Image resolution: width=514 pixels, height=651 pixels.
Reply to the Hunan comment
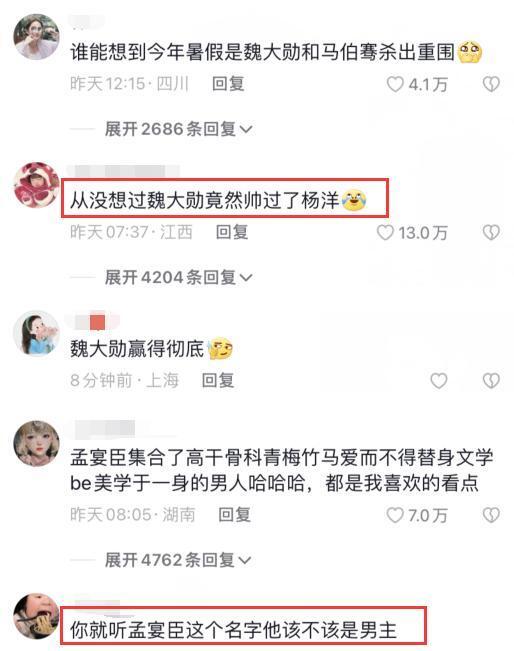coord(235,515)
